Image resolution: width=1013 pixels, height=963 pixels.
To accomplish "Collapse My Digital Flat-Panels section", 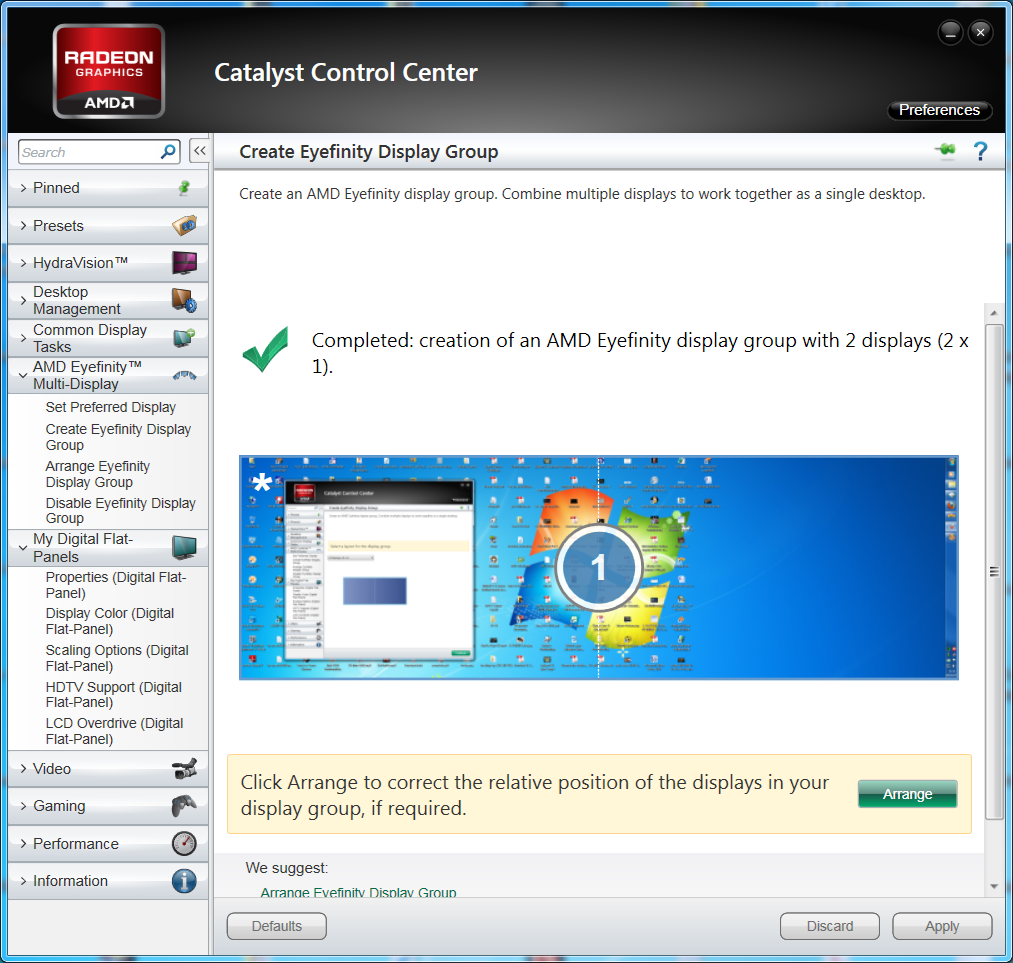I will tap(82, 547).
